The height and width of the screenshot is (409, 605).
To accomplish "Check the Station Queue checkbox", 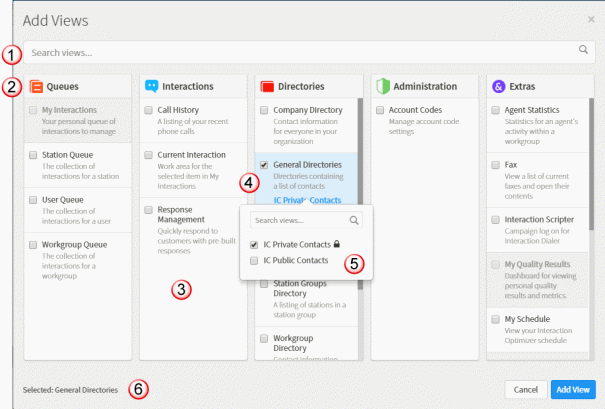I will coord(33,155).
